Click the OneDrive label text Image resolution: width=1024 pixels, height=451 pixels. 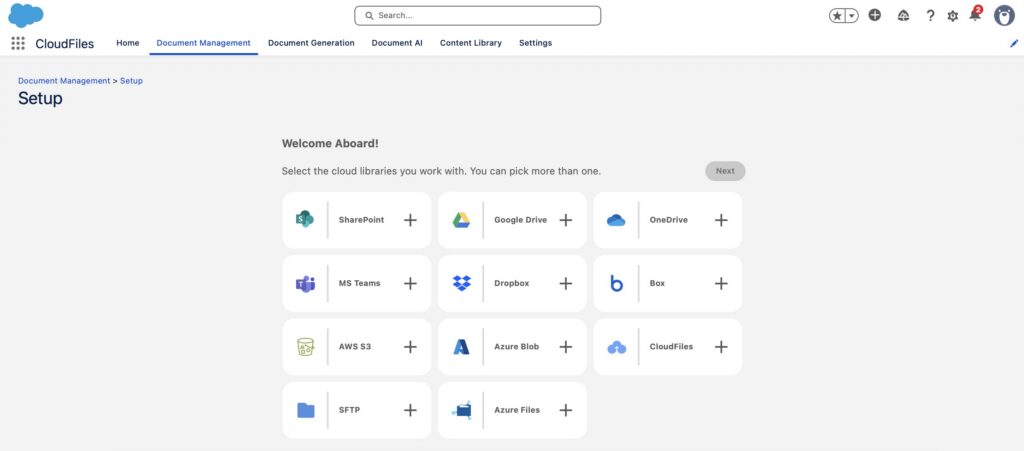(x=668, y=220)
